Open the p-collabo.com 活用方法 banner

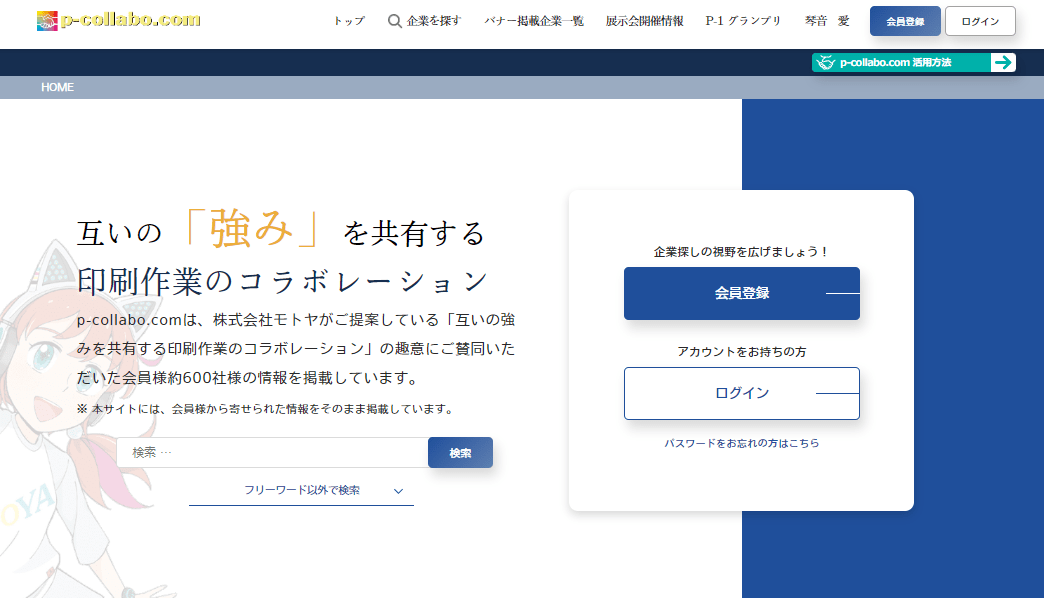(914, 63)
